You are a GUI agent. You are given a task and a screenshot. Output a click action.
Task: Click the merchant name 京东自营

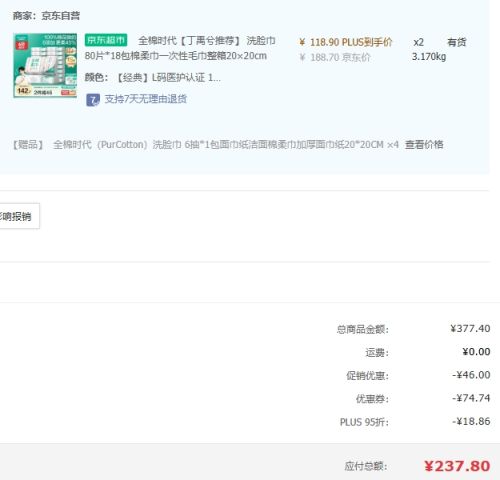click(61, 15)
